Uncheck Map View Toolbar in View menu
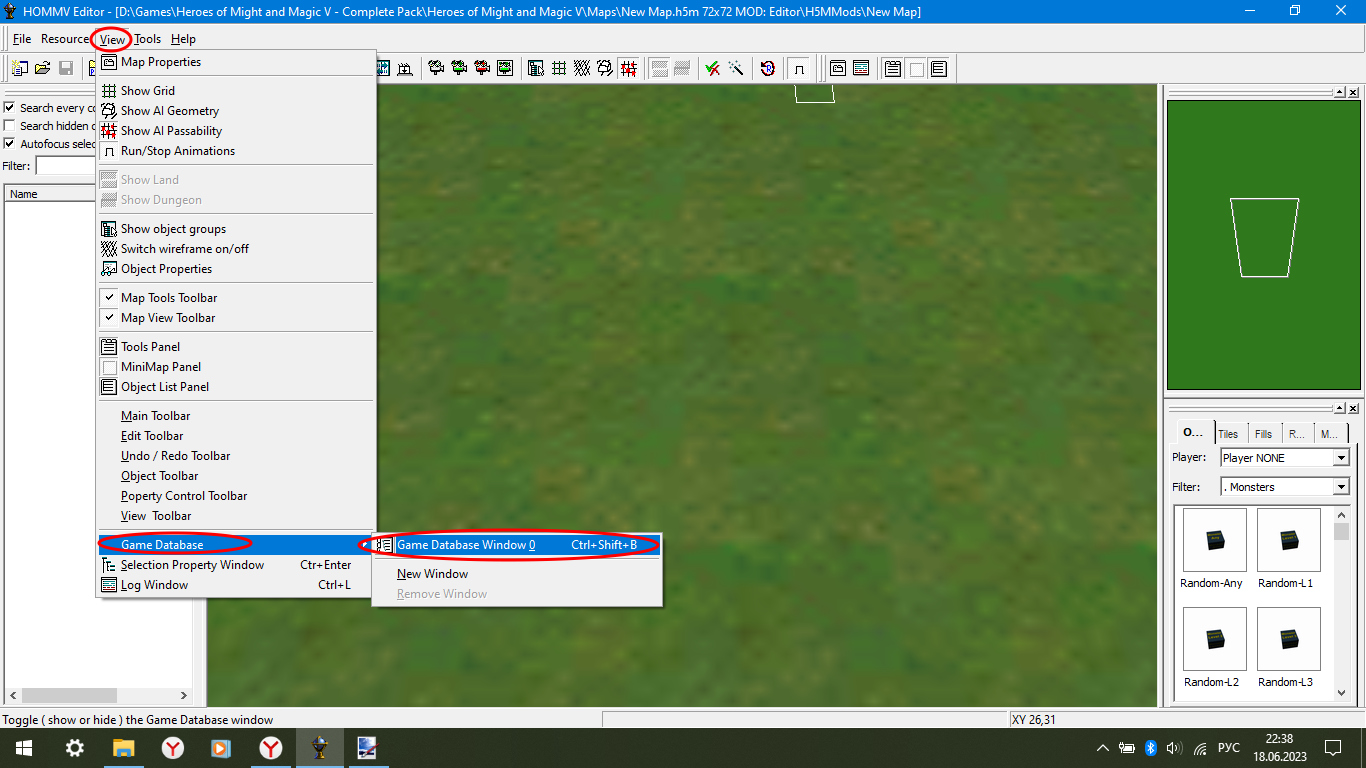 coord(236,318)
